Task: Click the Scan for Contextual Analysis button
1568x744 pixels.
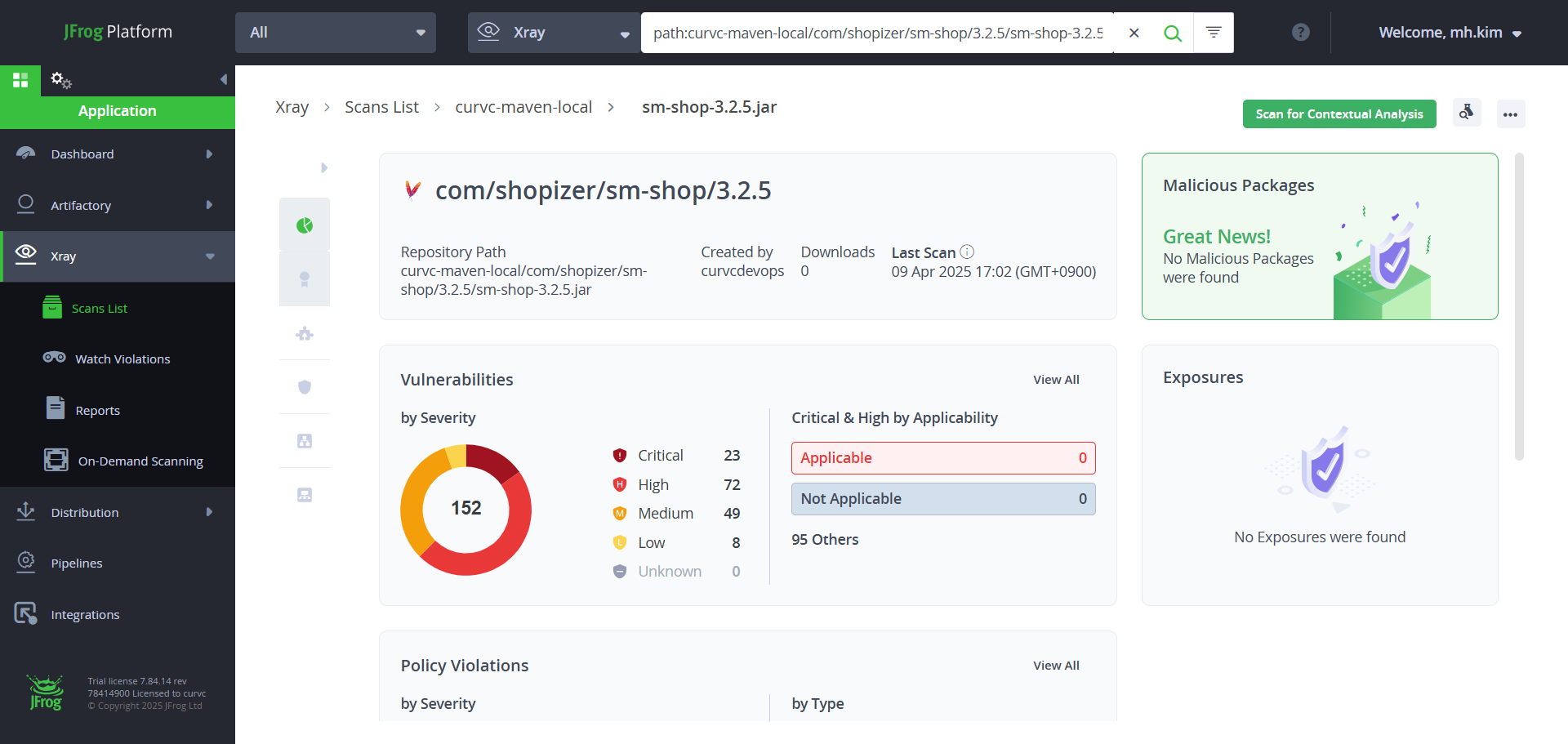Action: 1339,114
